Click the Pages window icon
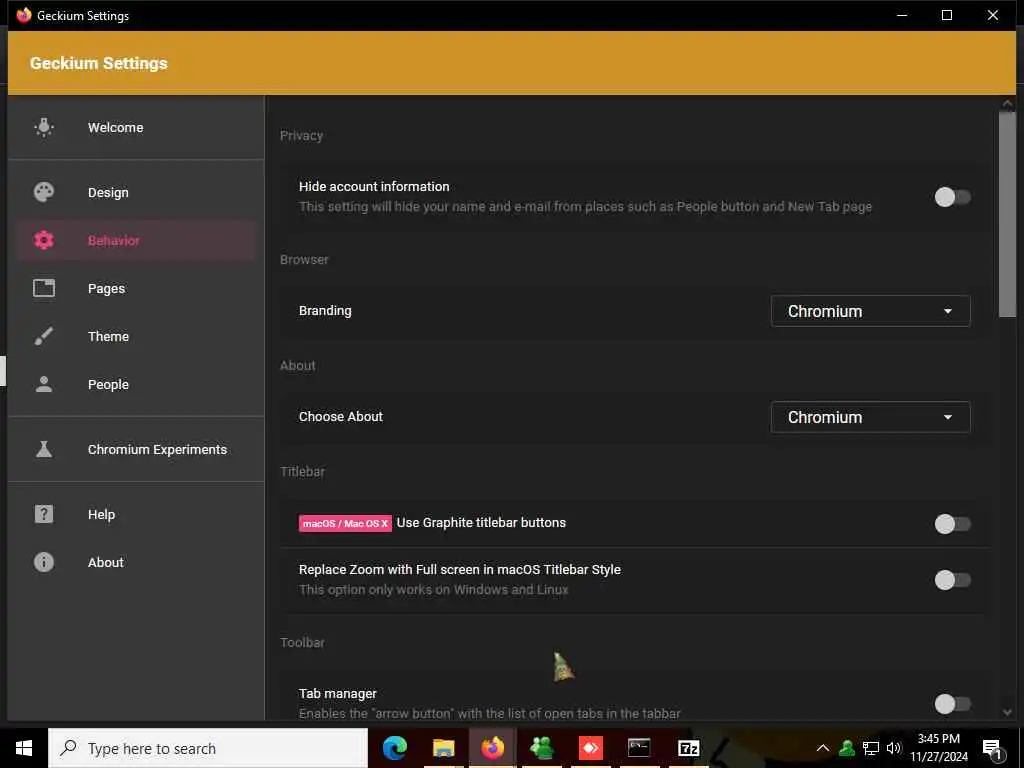Screen dimensions: 1024x768 point(44,288)
